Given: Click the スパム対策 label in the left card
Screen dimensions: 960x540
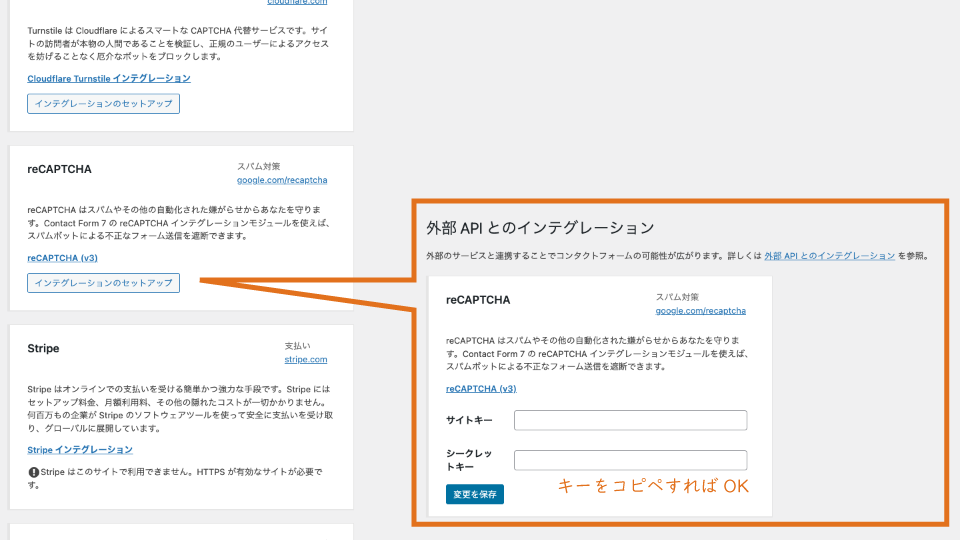Looking at the screenshot, I should point(258,167).
